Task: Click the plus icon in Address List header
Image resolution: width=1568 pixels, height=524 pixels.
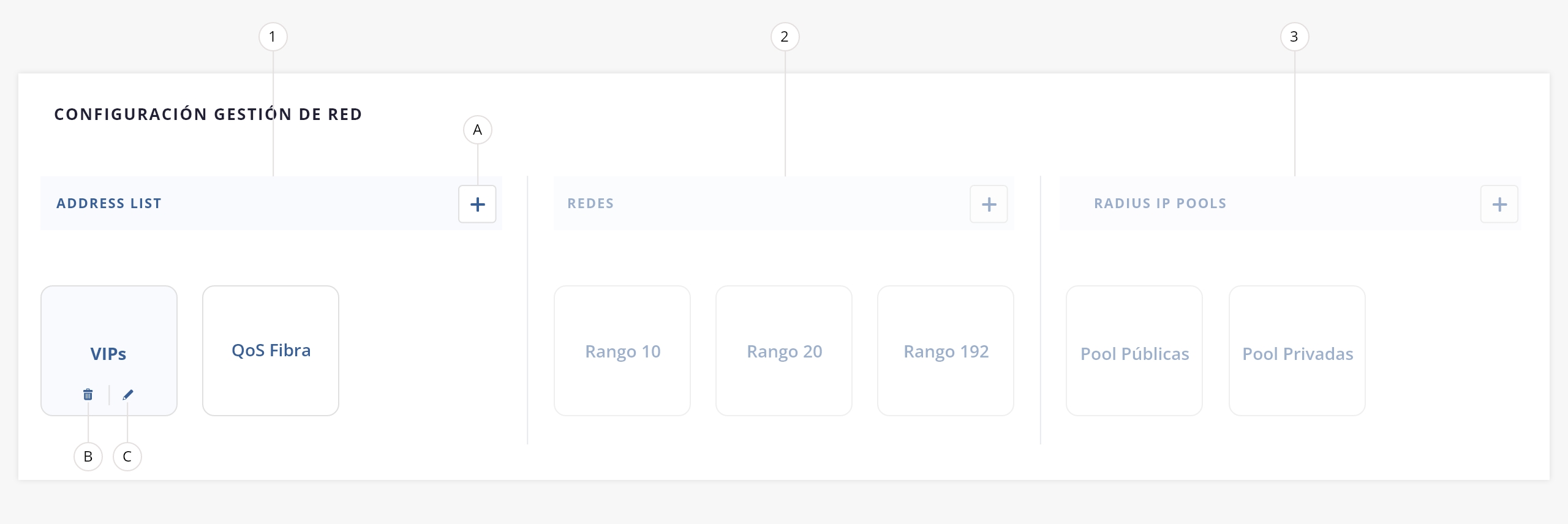Action: pos(477,204)
